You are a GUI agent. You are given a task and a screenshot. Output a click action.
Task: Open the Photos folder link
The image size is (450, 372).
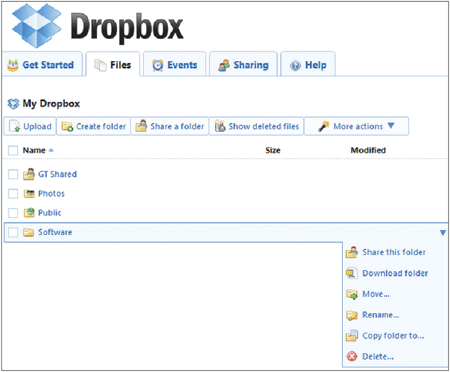(x=51, y=193)
